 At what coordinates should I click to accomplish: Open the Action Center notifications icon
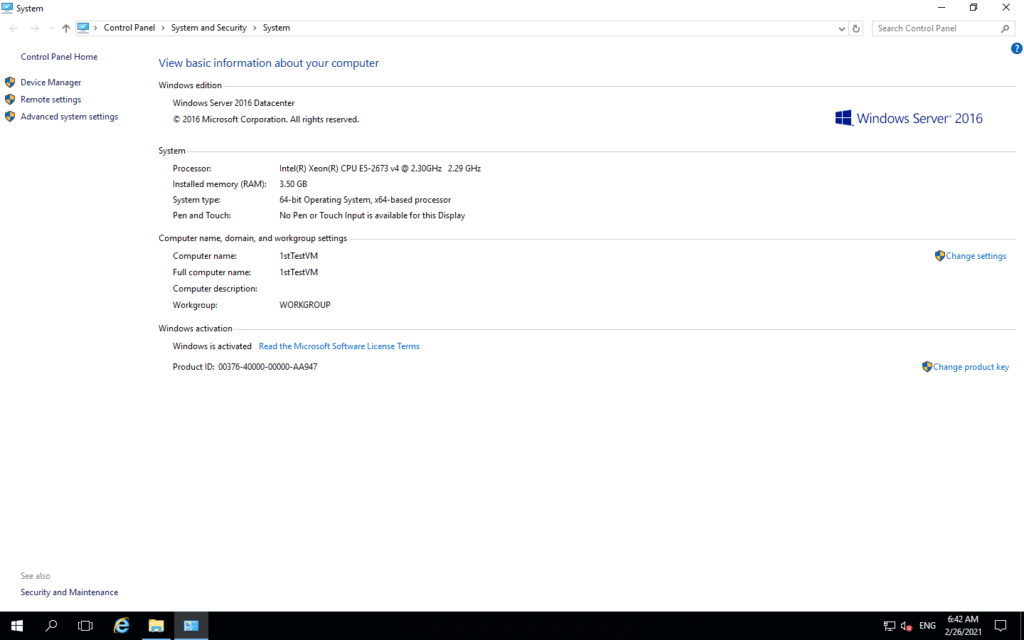coord(1000,626)
